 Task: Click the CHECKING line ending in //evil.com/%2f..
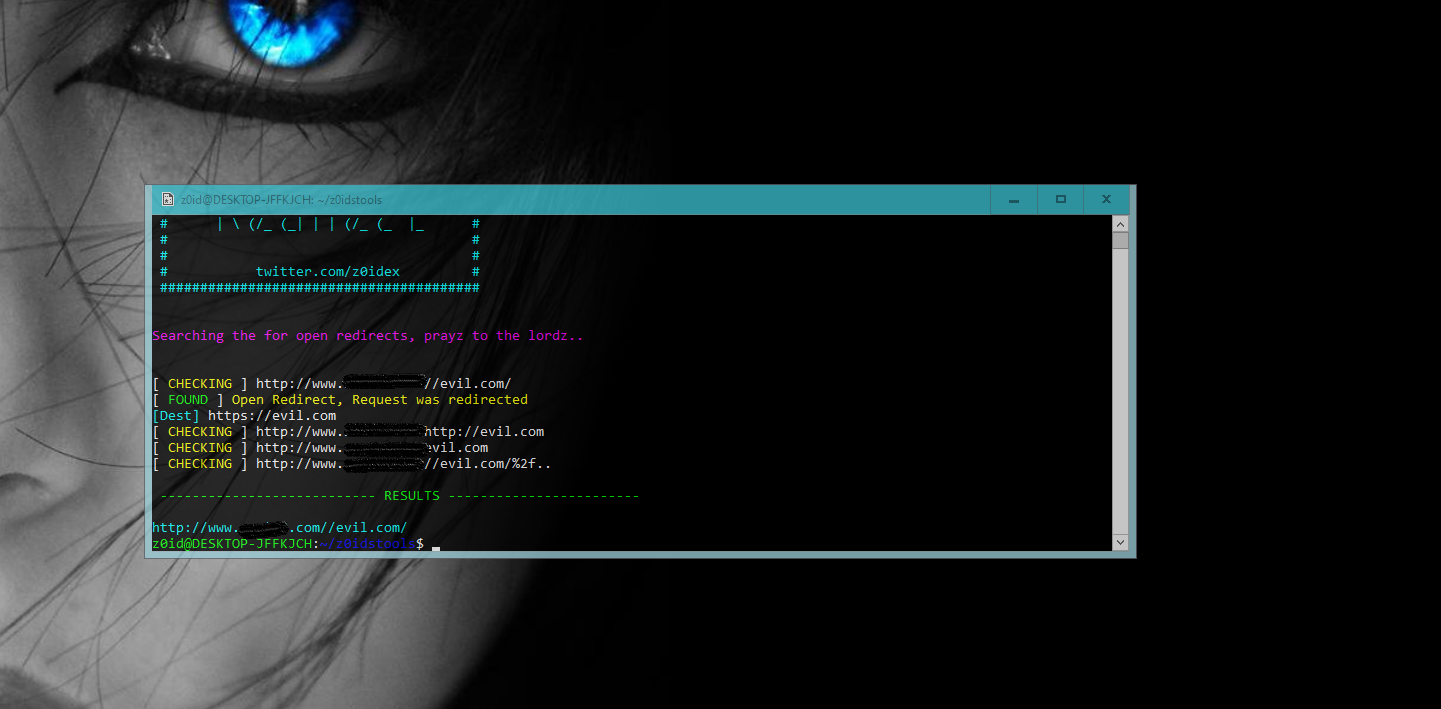point(352,464)
